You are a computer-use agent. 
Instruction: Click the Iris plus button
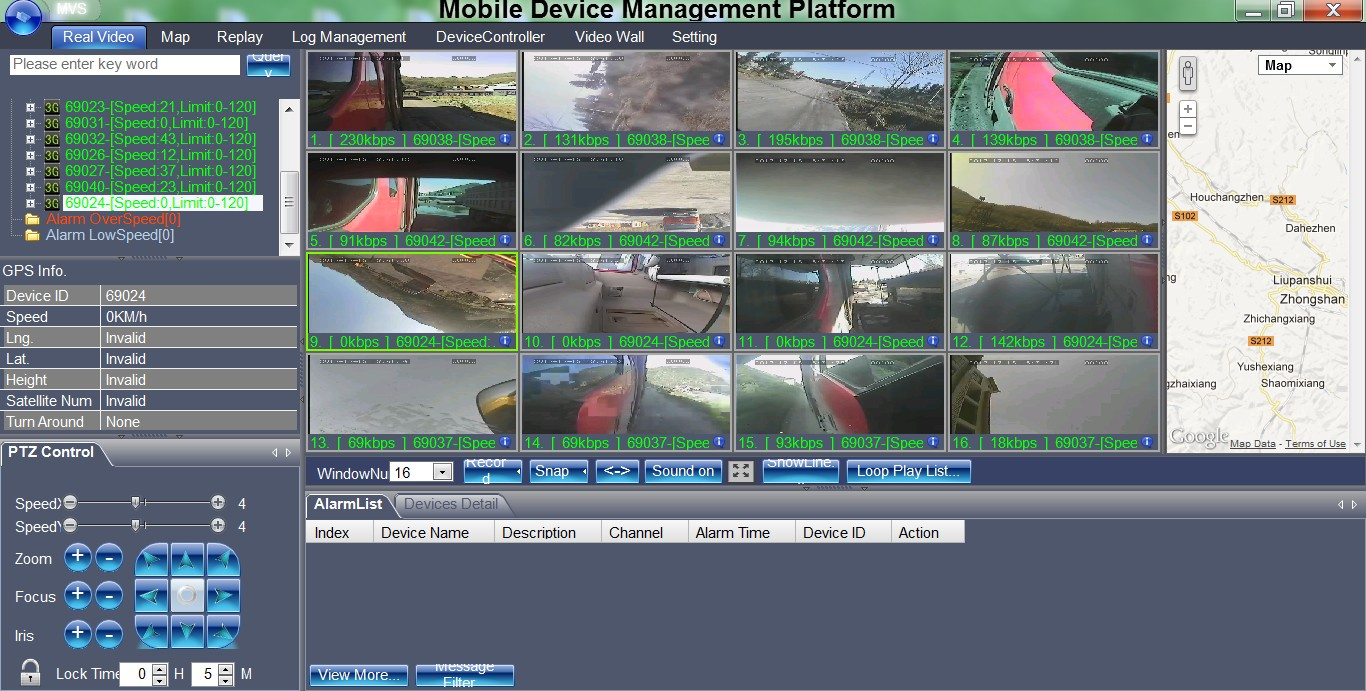pos(78,634)
